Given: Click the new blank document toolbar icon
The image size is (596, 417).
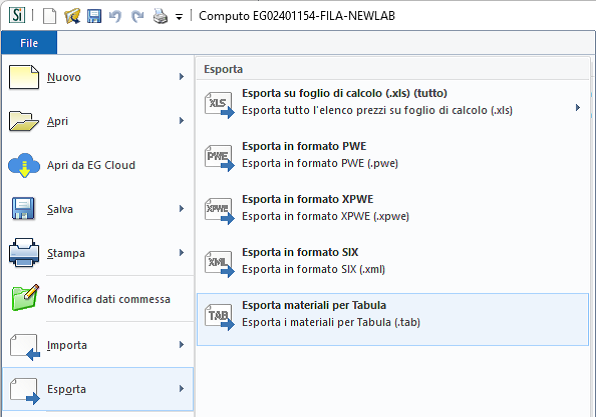Looking at the screenshot, I should [x=49, y=16].
